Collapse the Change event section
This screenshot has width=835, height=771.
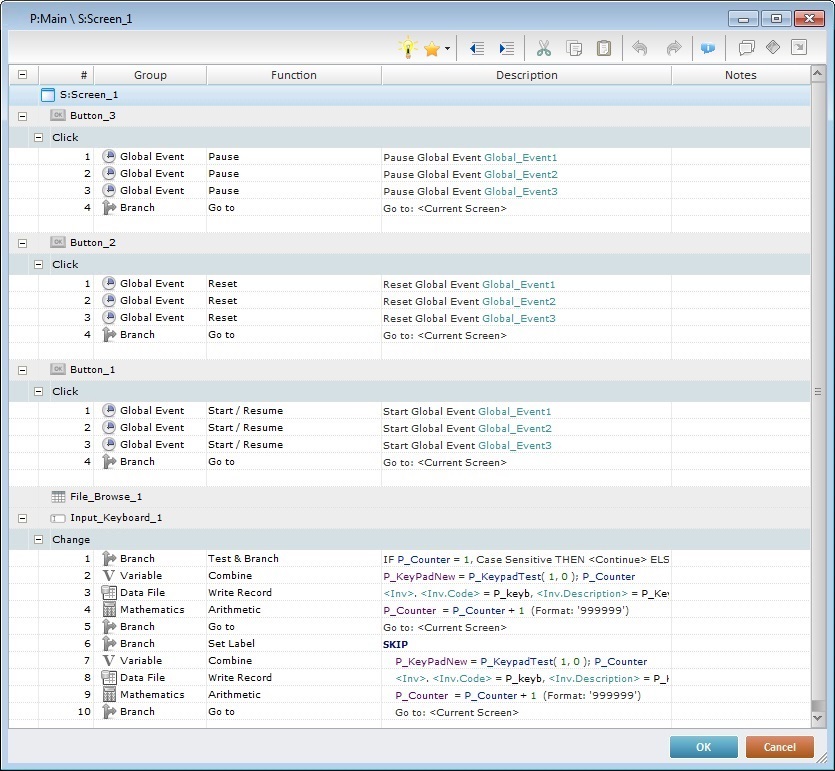point(39,540)
